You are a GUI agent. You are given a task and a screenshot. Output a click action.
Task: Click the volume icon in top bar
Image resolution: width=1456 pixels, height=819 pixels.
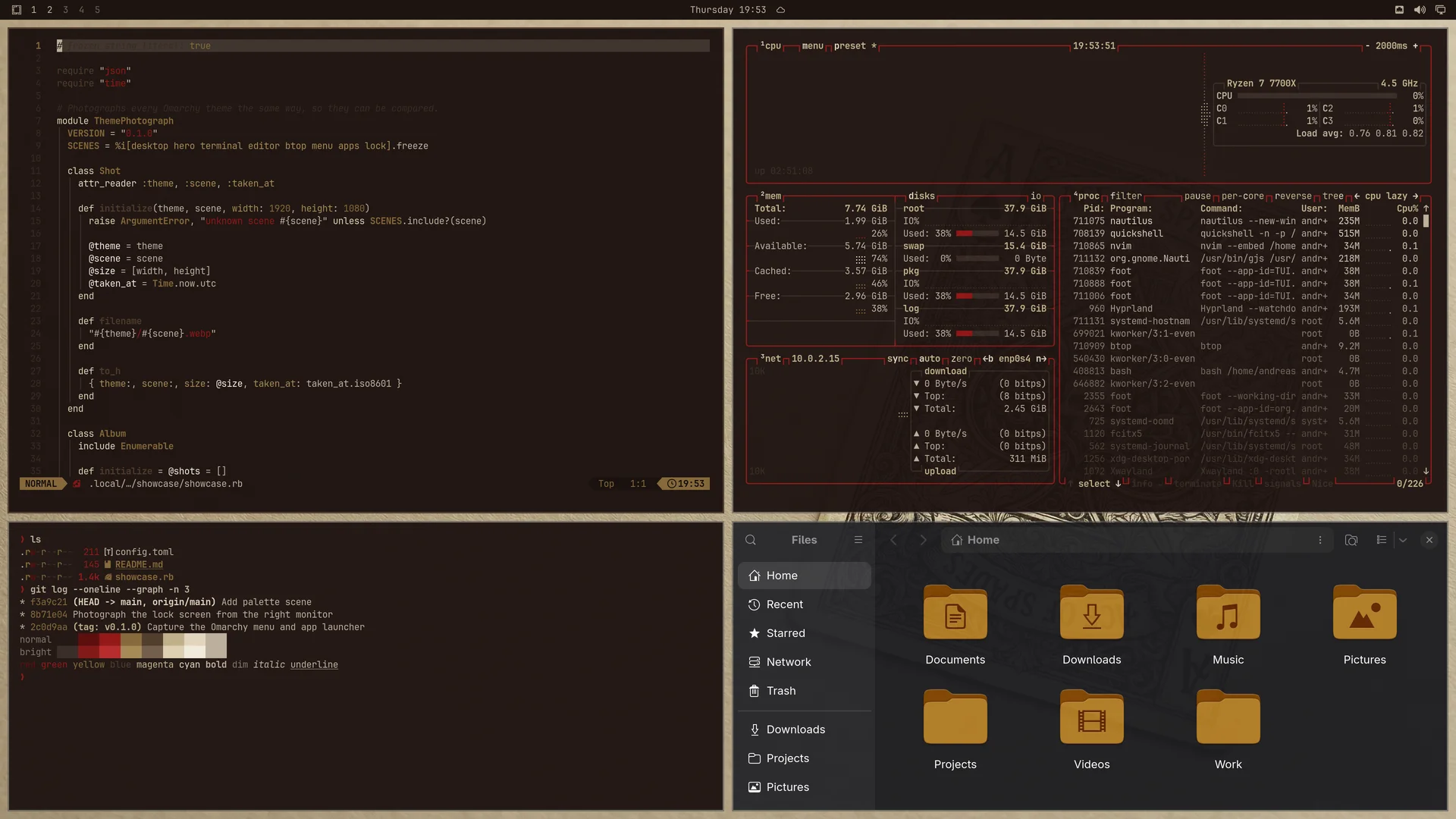click(1420, 10)
